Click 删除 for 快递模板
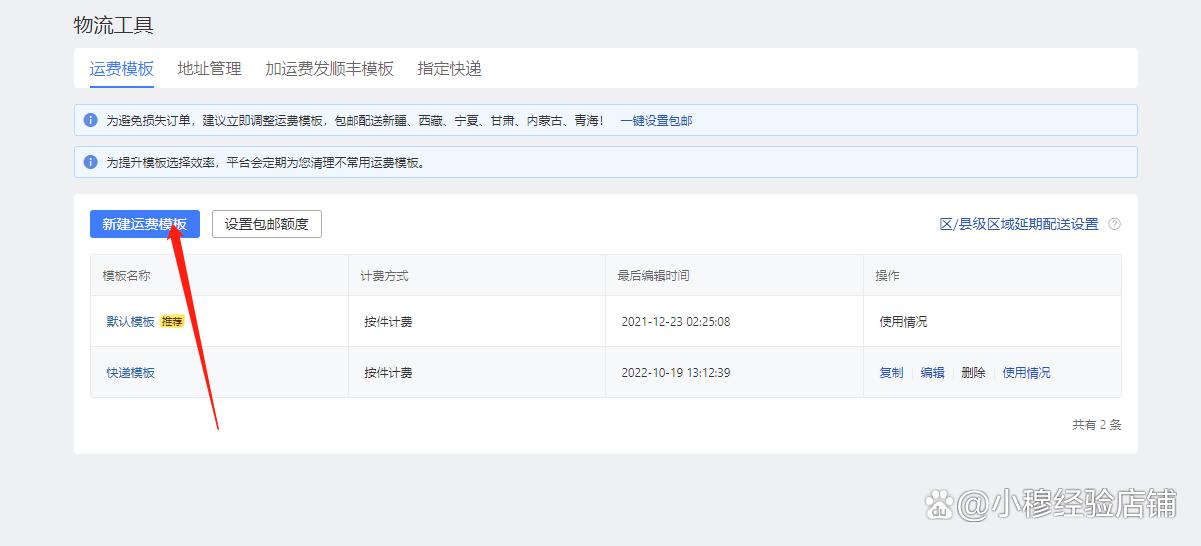 tap(973, 373)
